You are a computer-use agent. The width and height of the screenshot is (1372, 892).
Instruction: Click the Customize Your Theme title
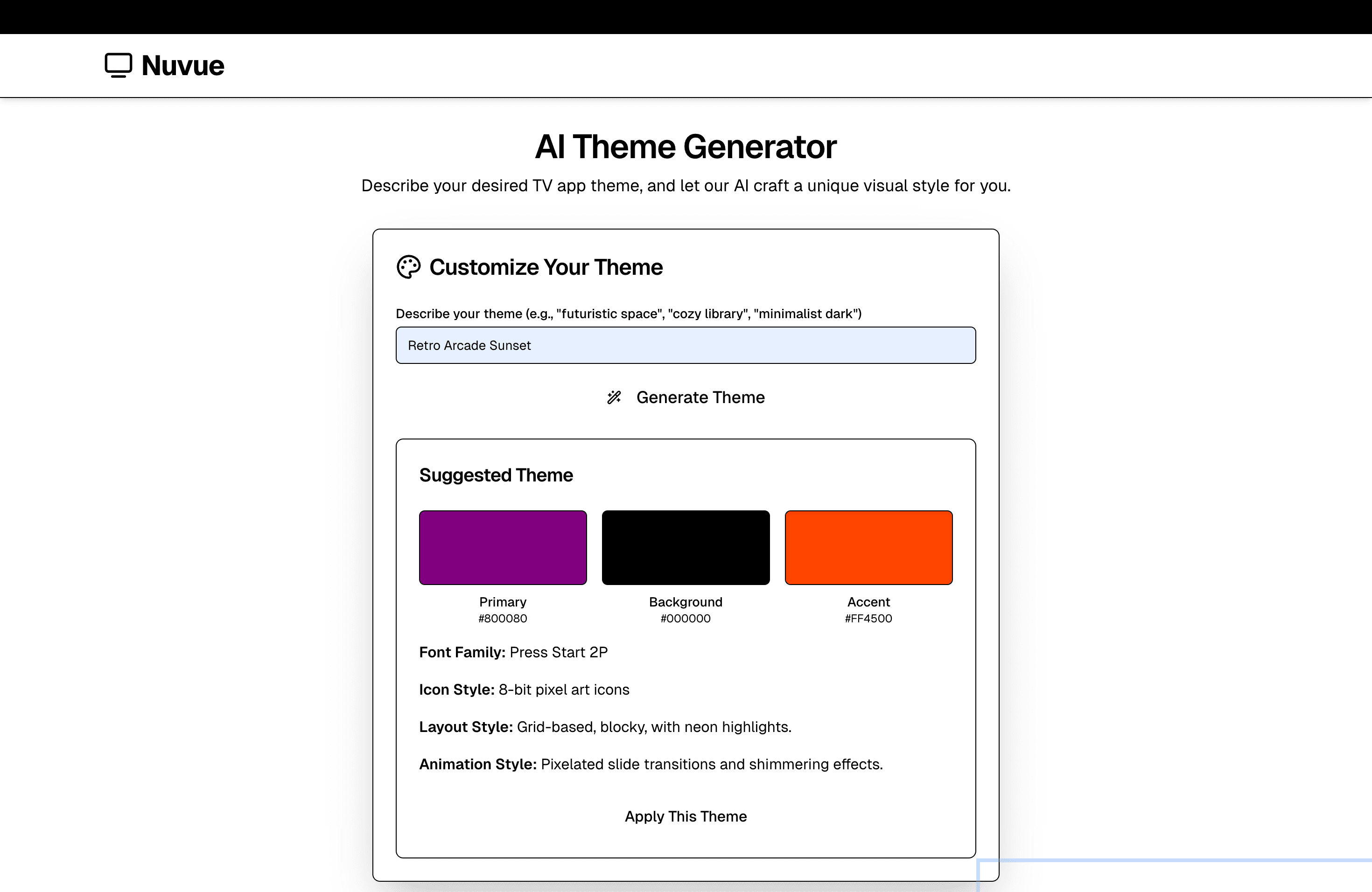(546, 267)
